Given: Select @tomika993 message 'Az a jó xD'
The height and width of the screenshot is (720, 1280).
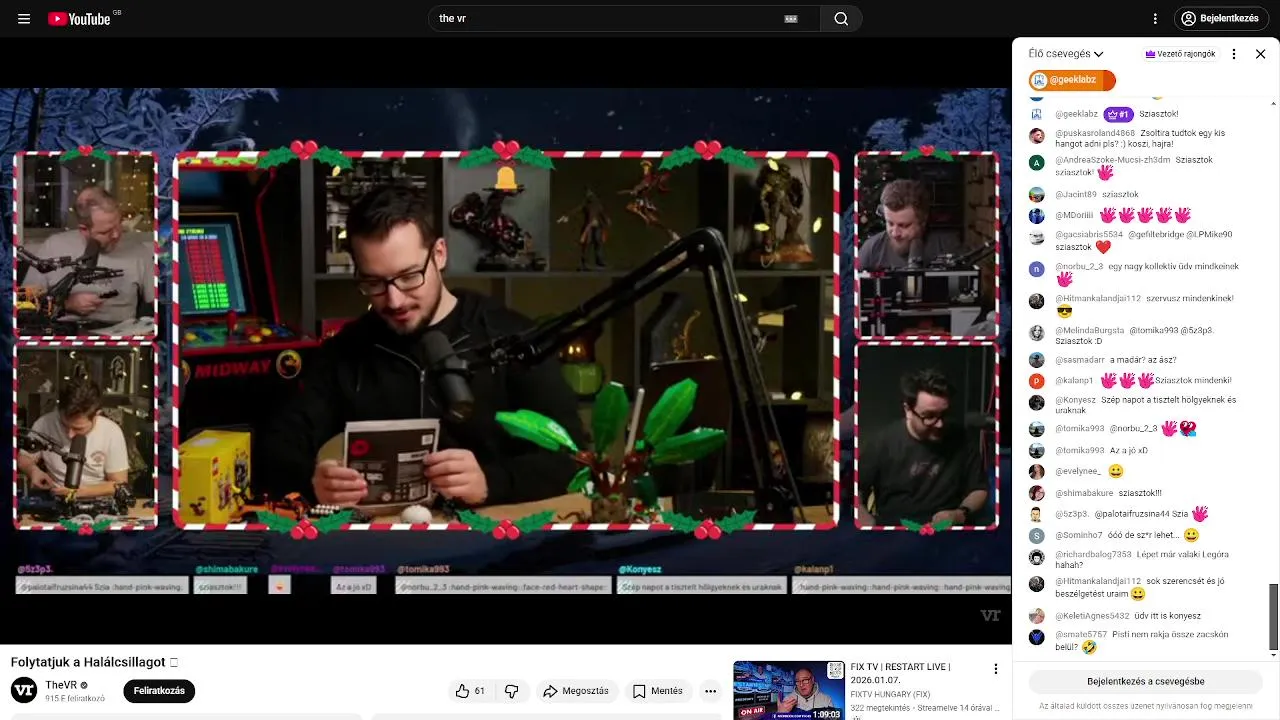Looking at the screenshot, I should tap(1129, 451).
